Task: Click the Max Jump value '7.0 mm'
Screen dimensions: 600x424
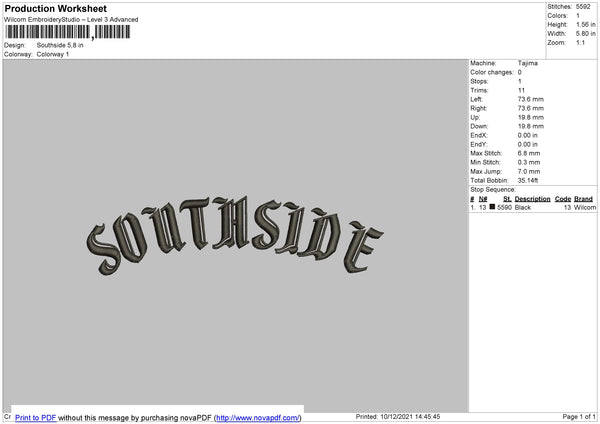Action: point(529,171)
